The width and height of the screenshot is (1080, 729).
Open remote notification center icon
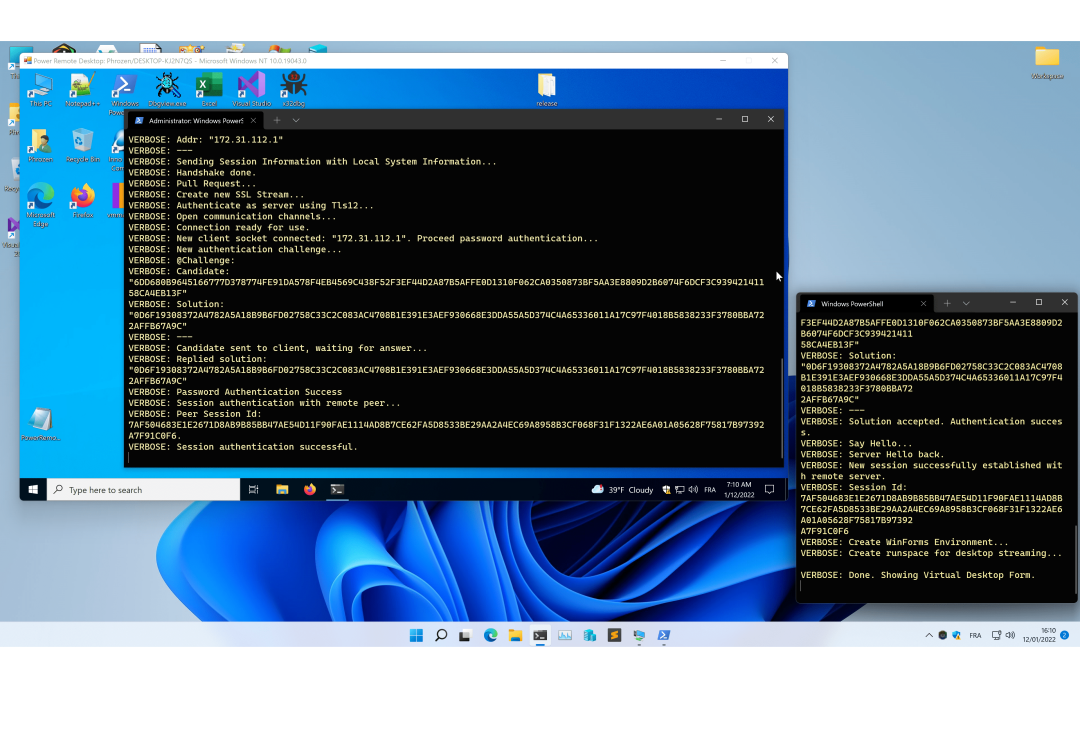(769, 489)
